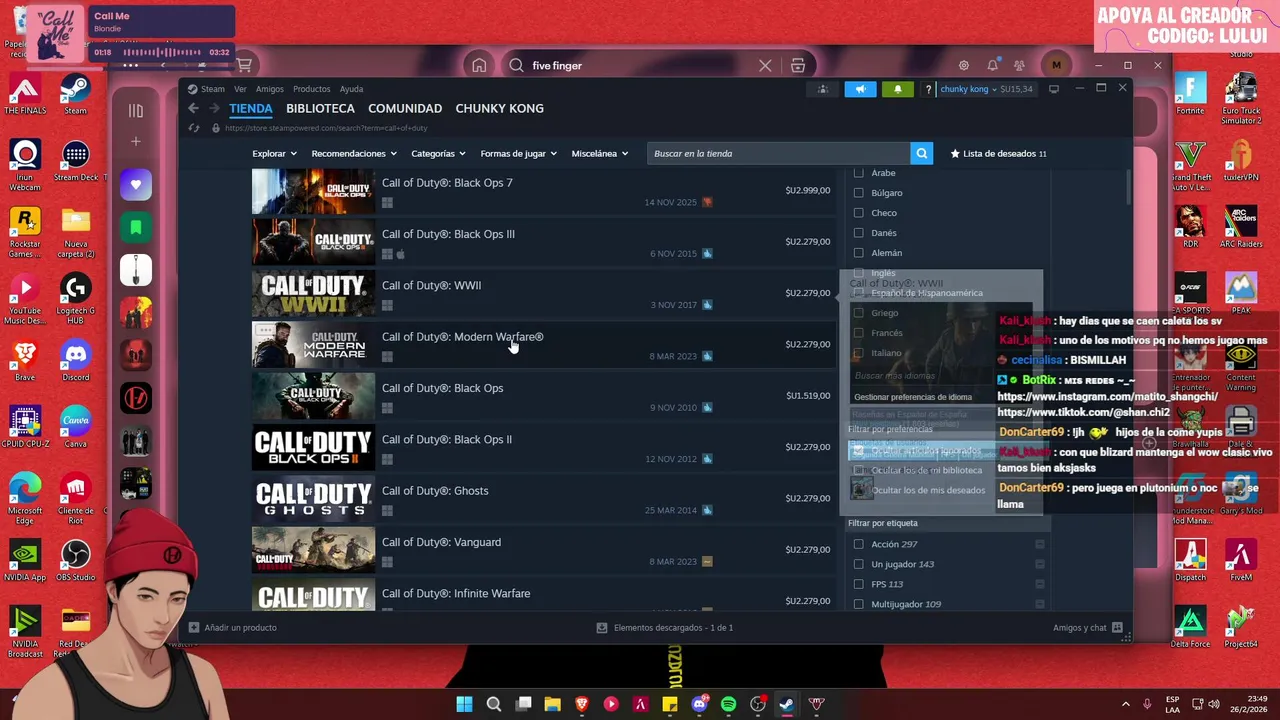Image resolution: width=1280 pixels, height=720 pixels.
Task: Click the Windows Start button
Action: (464, 704)
